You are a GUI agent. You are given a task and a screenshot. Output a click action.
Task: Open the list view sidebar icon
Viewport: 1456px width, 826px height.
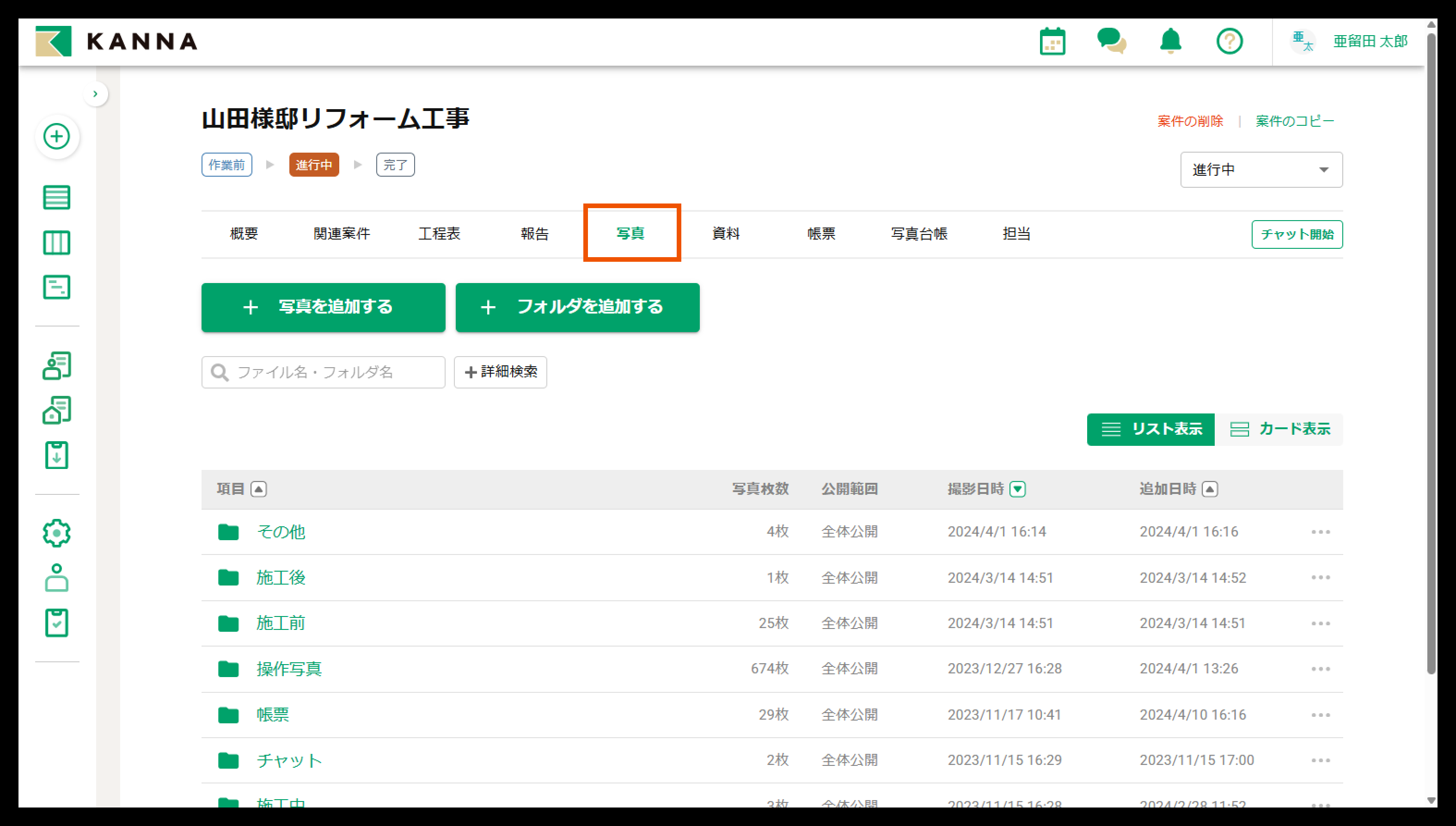pos(57,197)
